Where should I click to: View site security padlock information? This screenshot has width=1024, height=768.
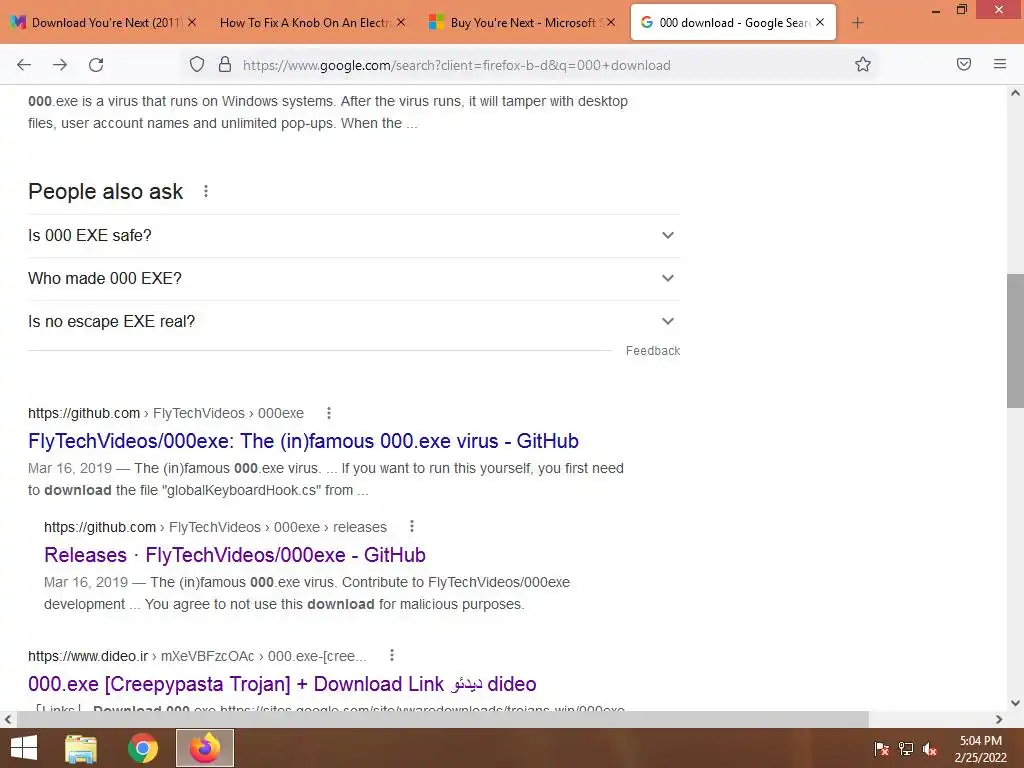point(225,64)
